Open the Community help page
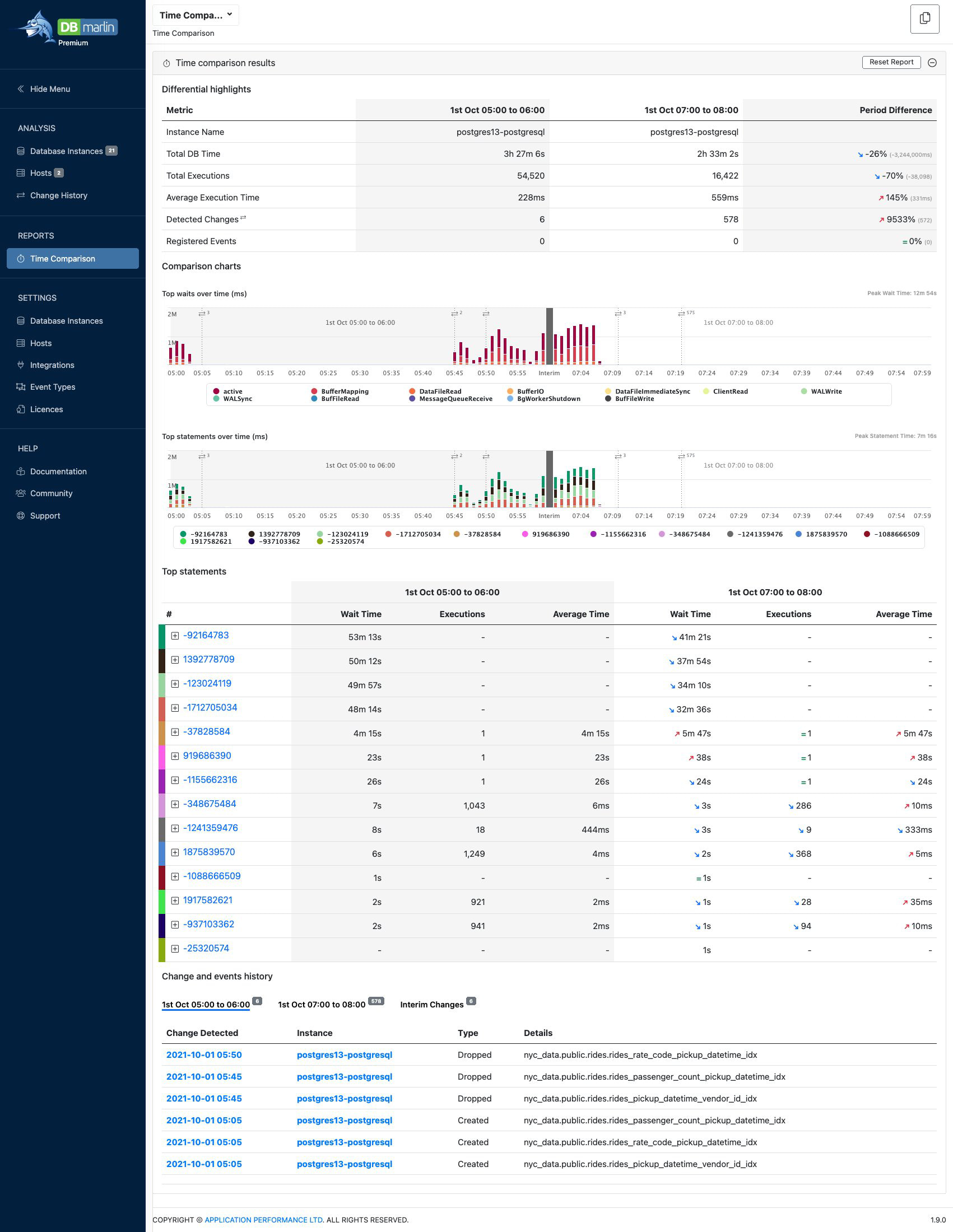Screen dimensions: 953x1232 click(x=51, y=493)
